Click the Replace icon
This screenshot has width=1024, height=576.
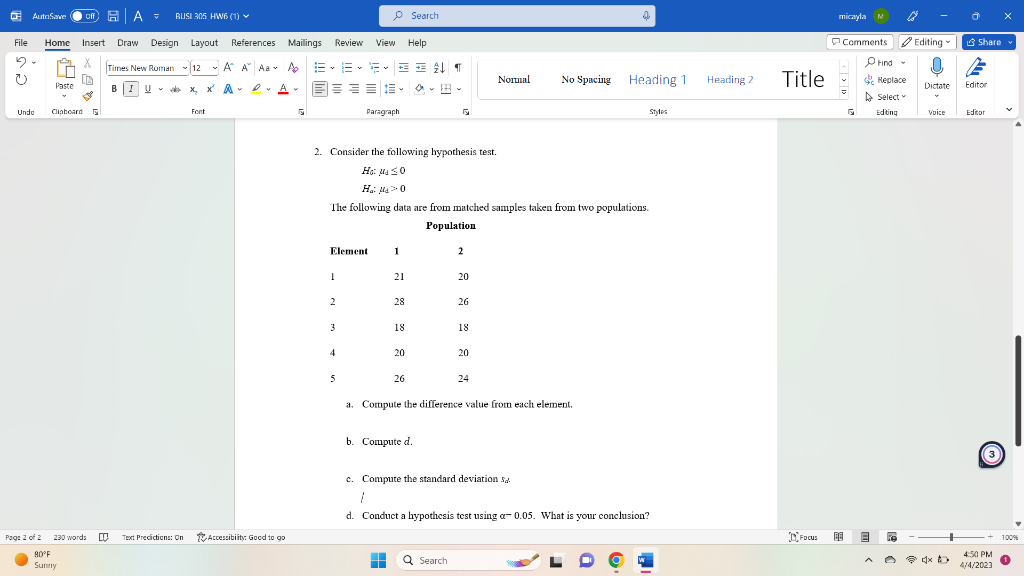885,80
